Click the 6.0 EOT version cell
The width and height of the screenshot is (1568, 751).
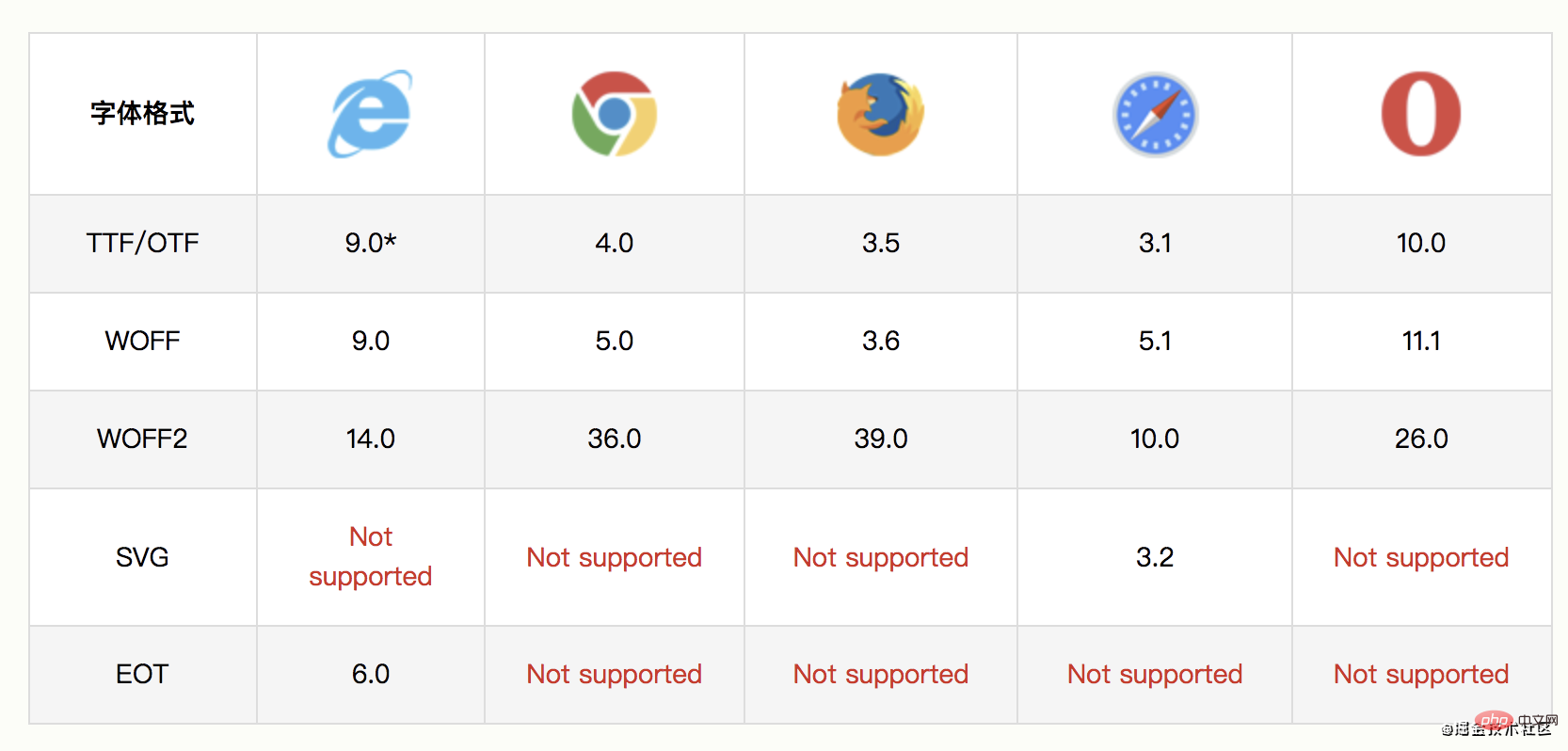coord(371,674)
